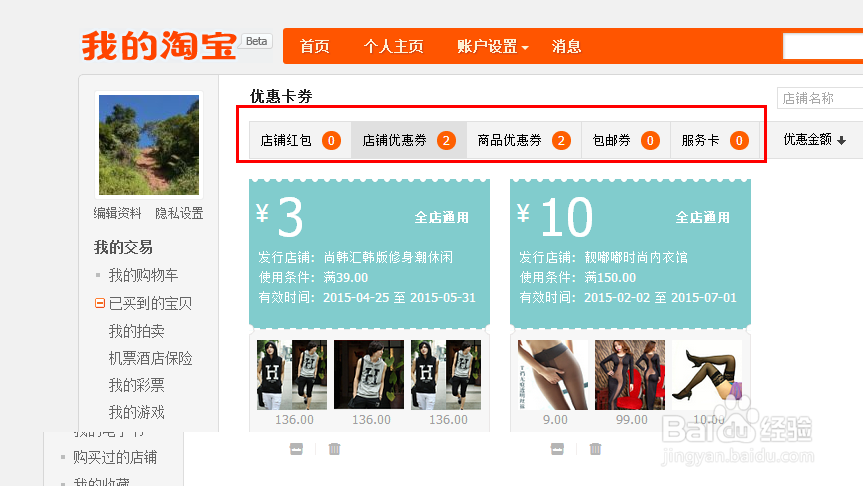The image size is (863, 486).
Task: Open third 136.00 product thumbnail
Action: point(446,375)
